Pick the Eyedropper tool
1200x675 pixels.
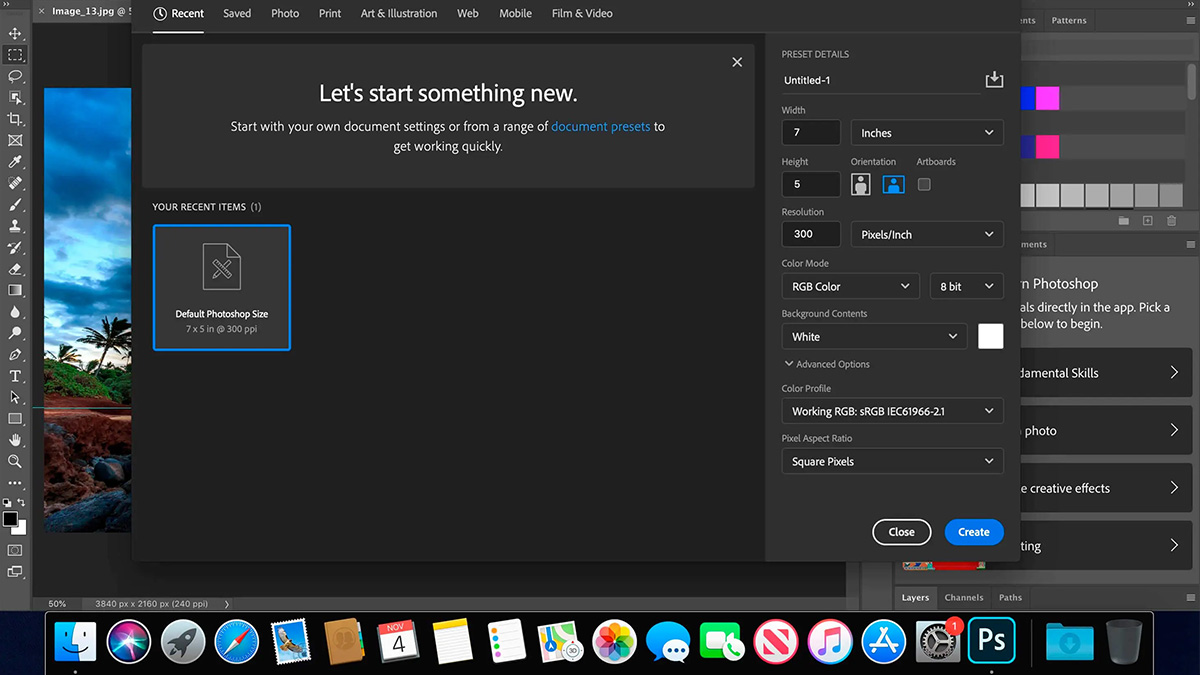[x=15, y=161]
